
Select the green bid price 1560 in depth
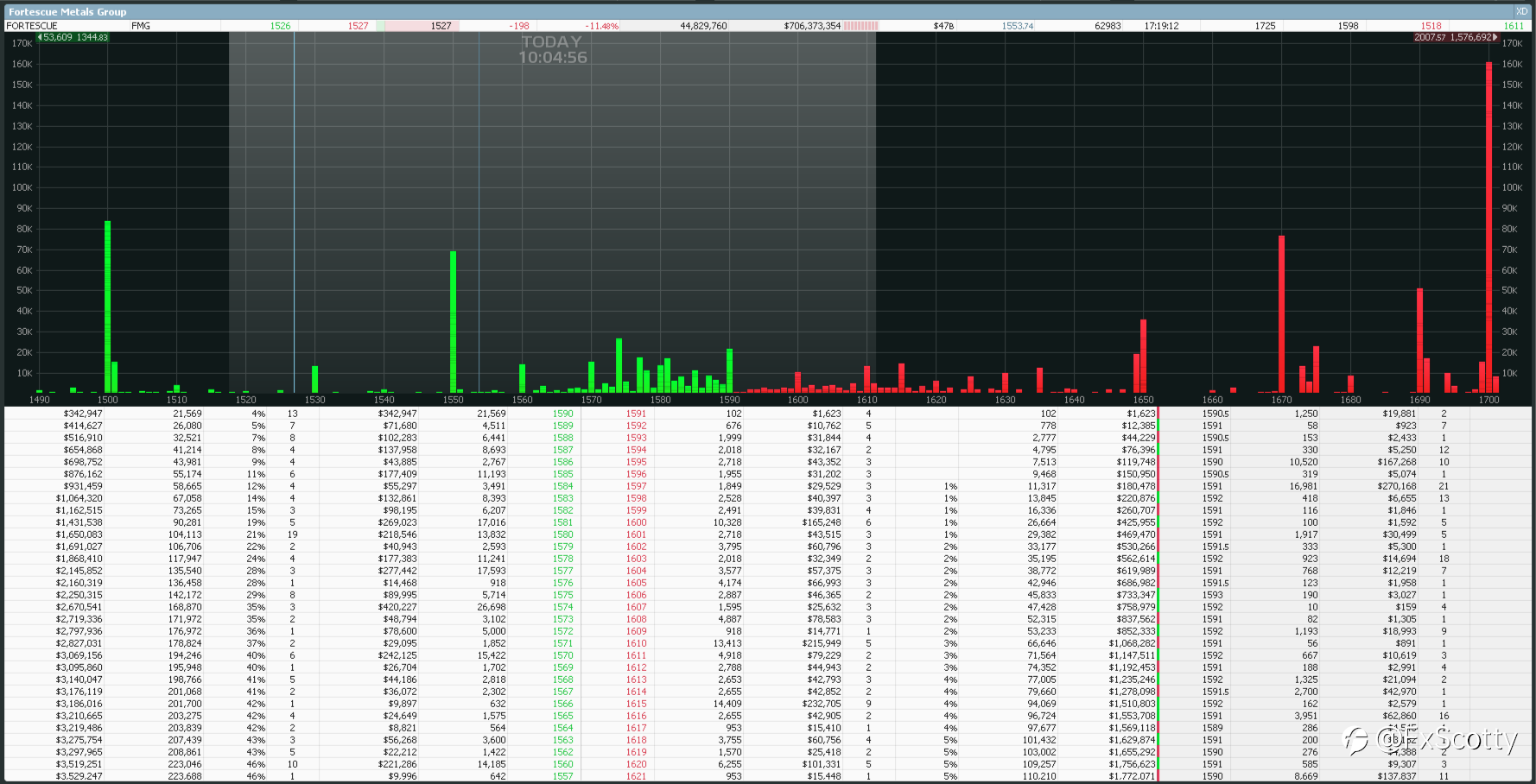click(x=562, y=764)
